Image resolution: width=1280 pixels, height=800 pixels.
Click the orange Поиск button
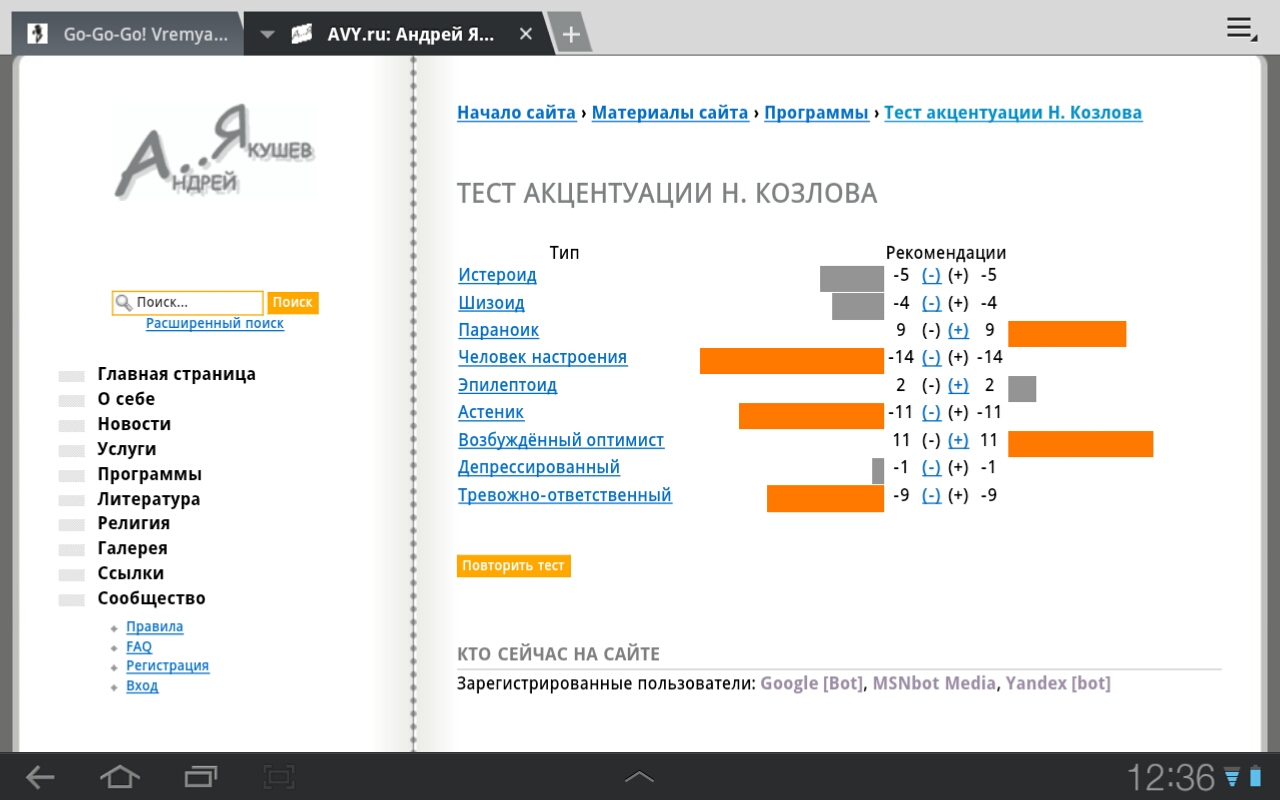tap(293, 302)
